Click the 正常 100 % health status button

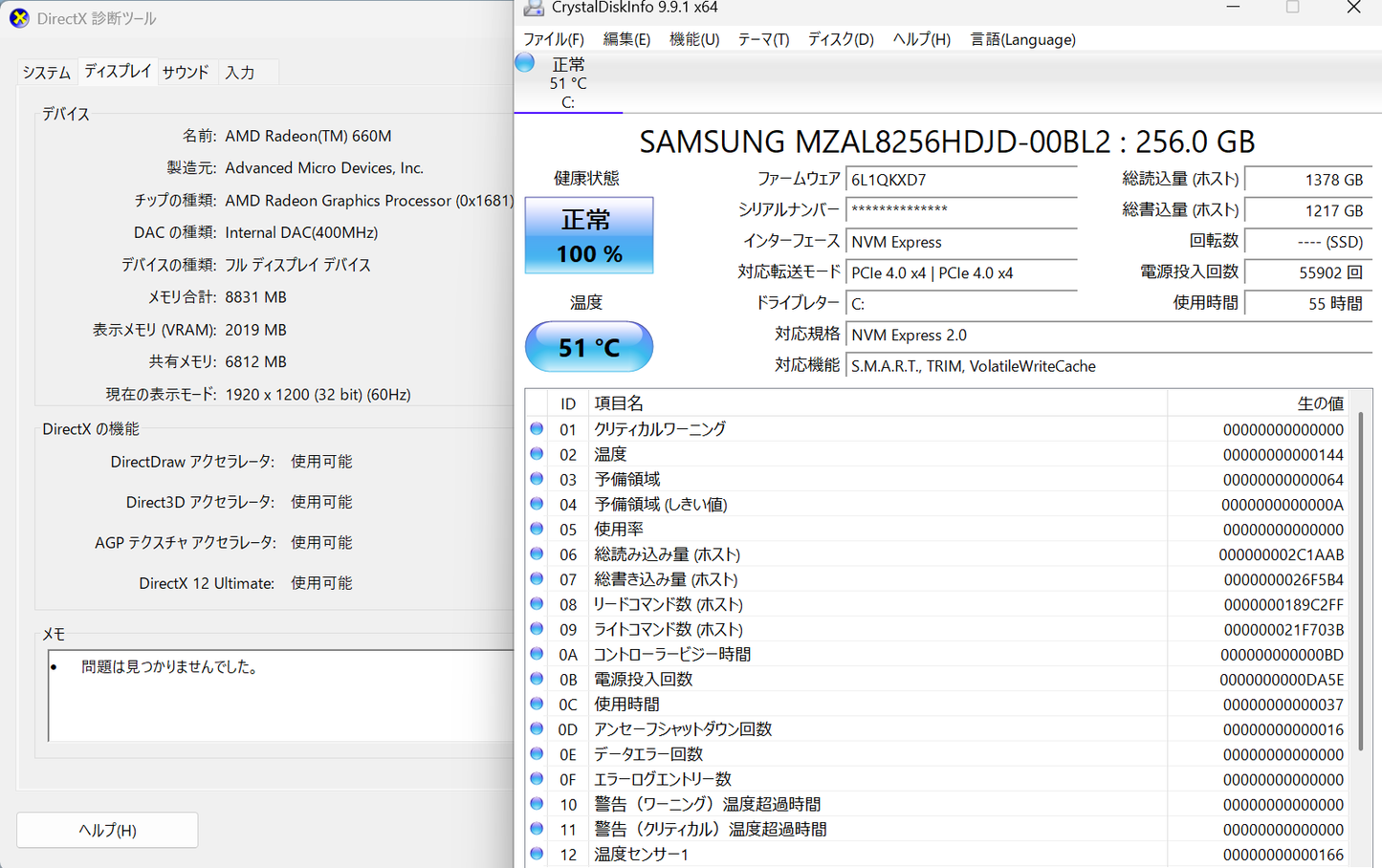(x=589, y=235)
